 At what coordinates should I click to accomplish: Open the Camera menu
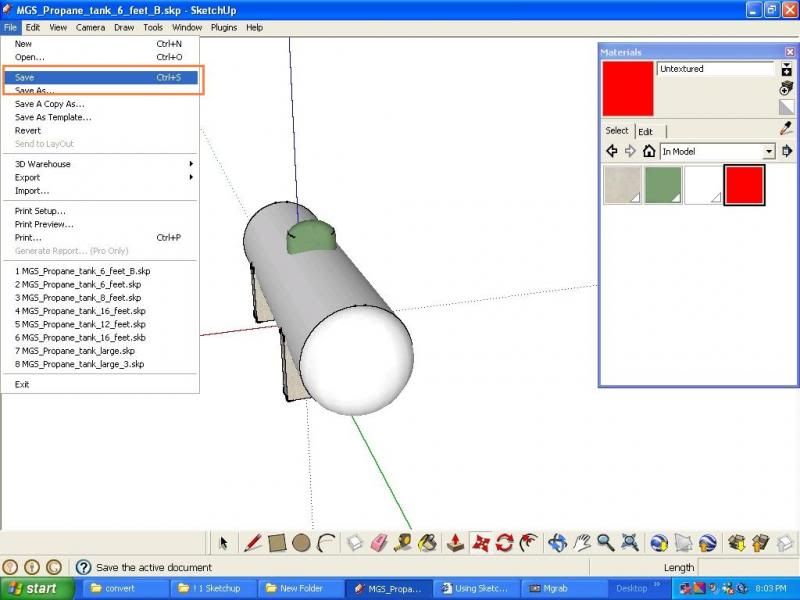[x=91, y=28]
